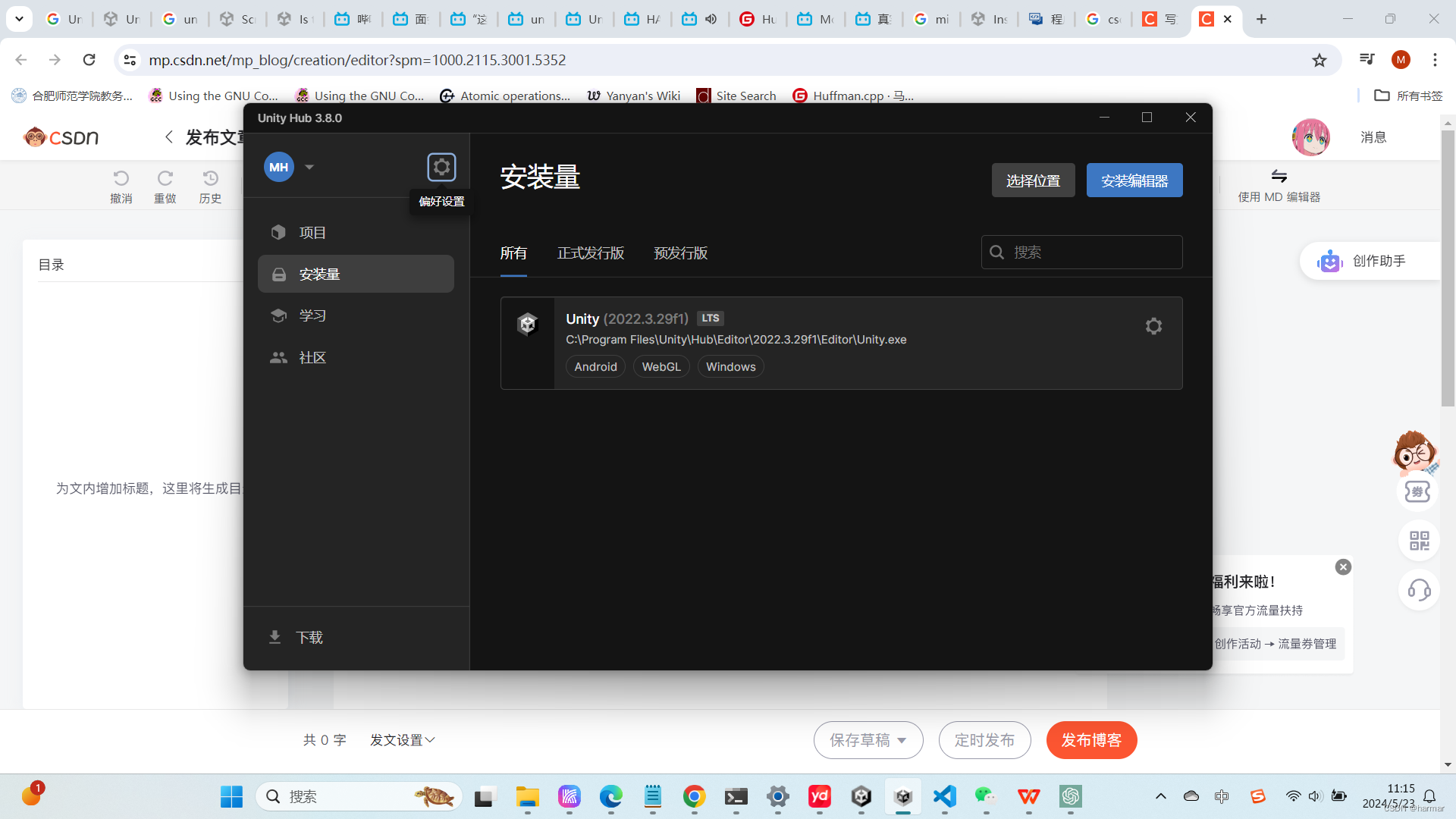This screenshot has width=1456, height=819.
Task: Click the Unity editor cube icon
Action: coord(527,325)
